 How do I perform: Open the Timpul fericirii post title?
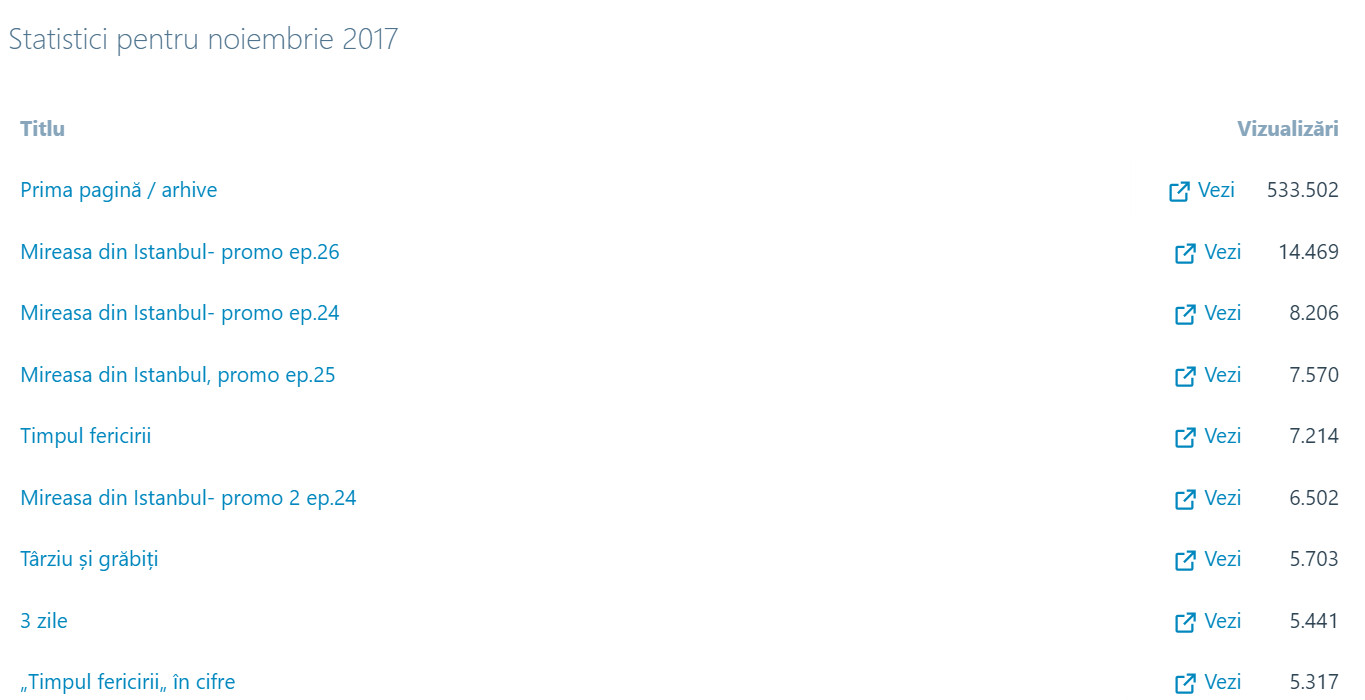pos(86,436)
